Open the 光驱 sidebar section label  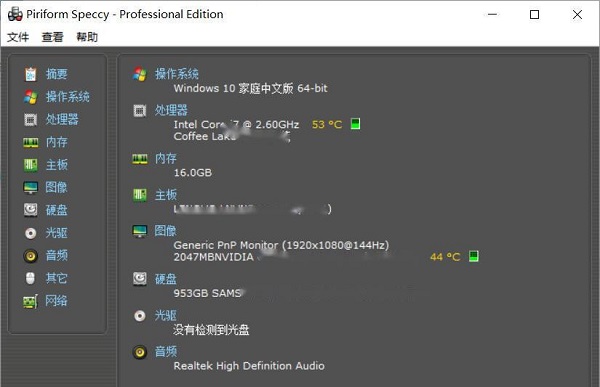pos(57,233)
